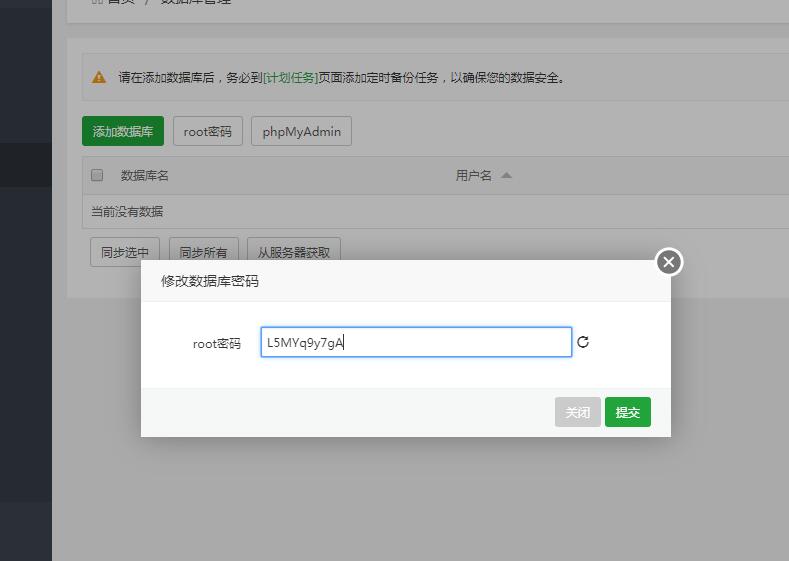The width and height of the screenshot is (789, 561).
Task: Click the 用户名 column header text
Action: coord(474,176)
